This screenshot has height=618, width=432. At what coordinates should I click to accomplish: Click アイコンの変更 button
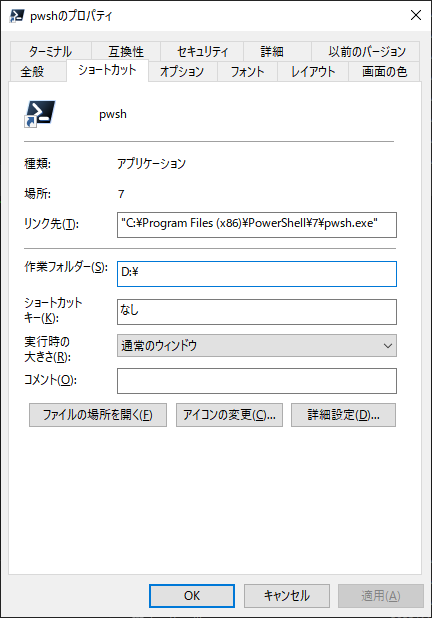click(229, 415)
